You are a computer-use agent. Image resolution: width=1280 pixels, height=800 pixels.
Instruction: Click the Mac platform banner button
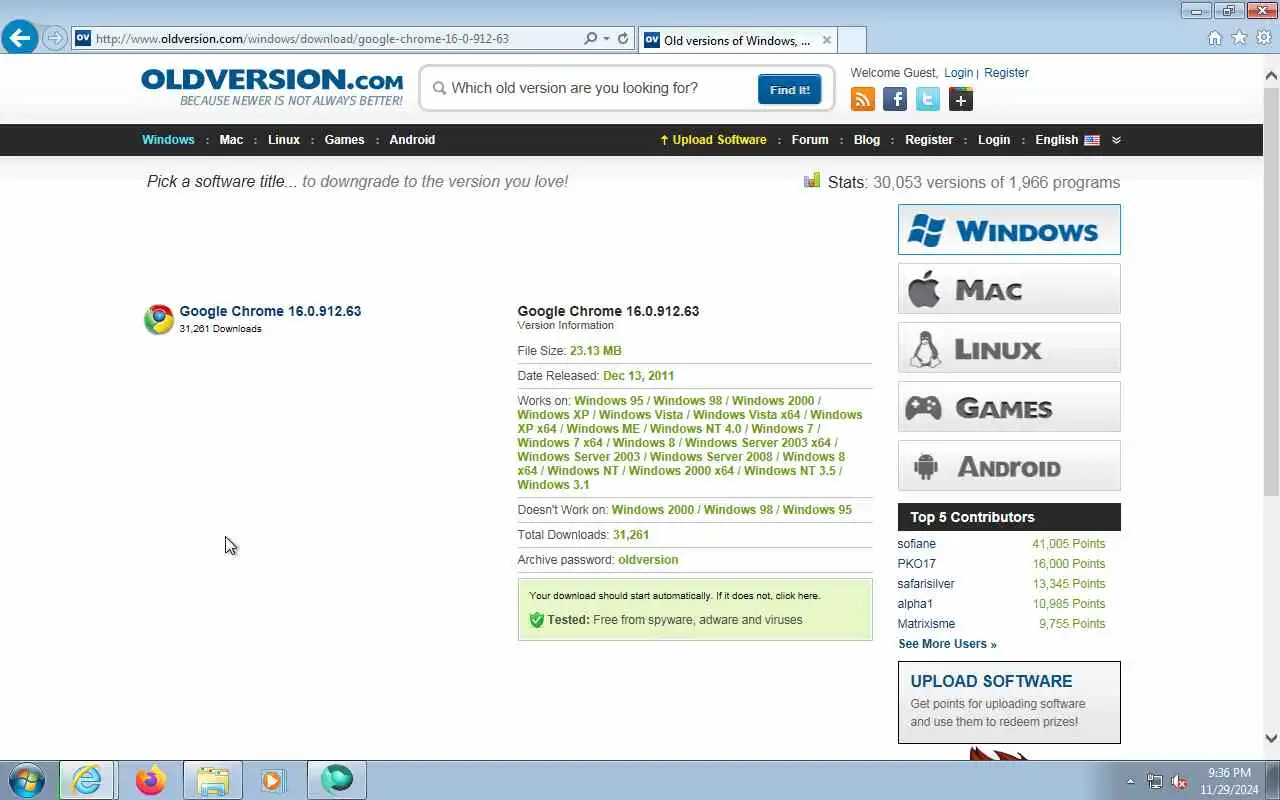(x=1009, y=289)
